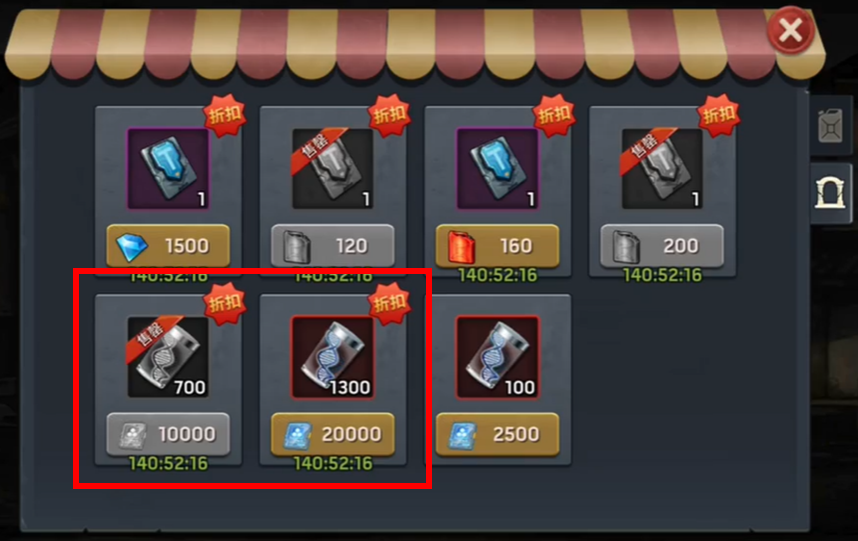This screenshot has height=541, width=858.
Task: Click the grey 120 fuel price button
Action: click(x=333, y=246)
